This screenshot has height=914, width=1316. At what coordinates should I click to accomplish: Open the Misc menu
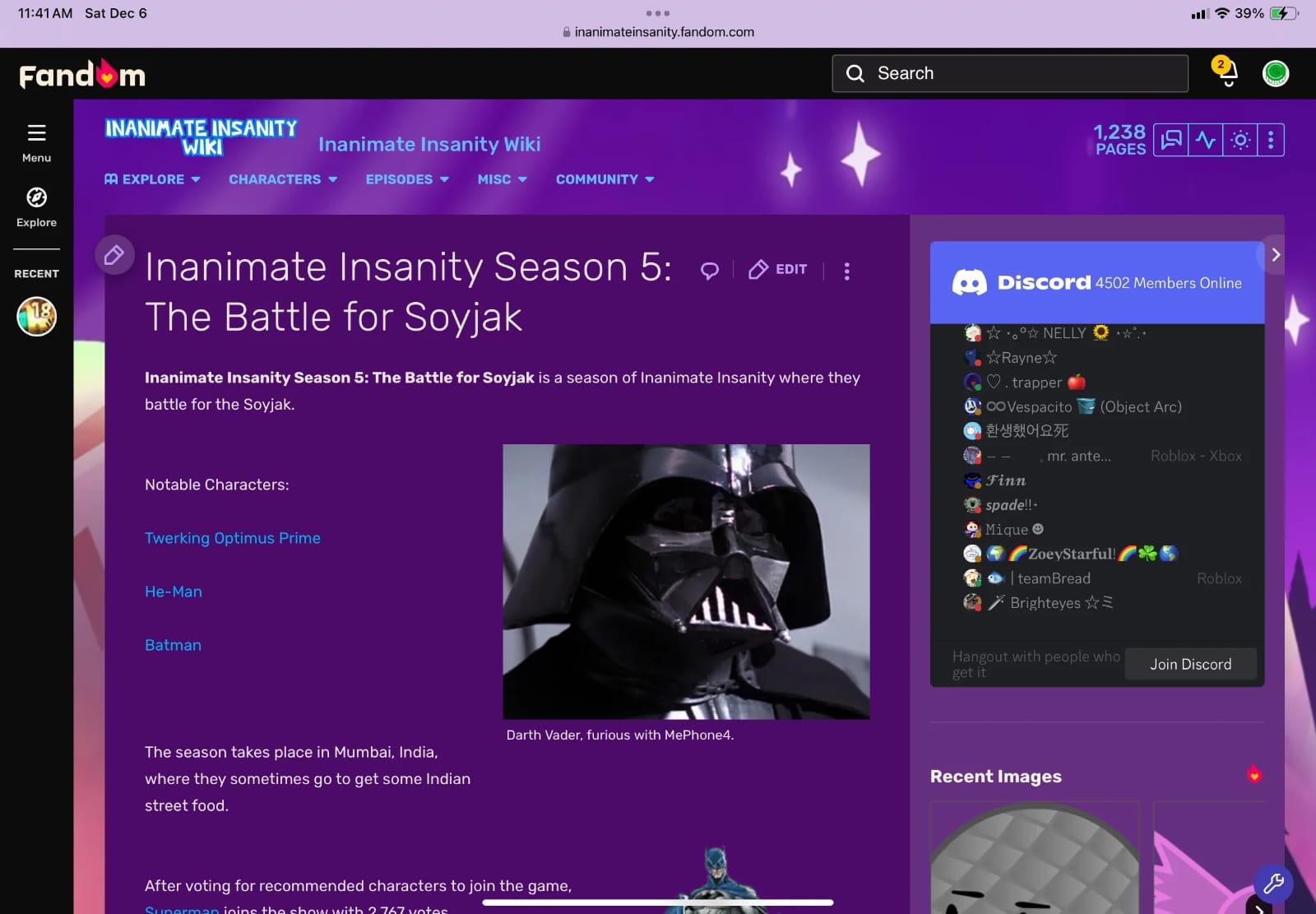coord(502,179)
